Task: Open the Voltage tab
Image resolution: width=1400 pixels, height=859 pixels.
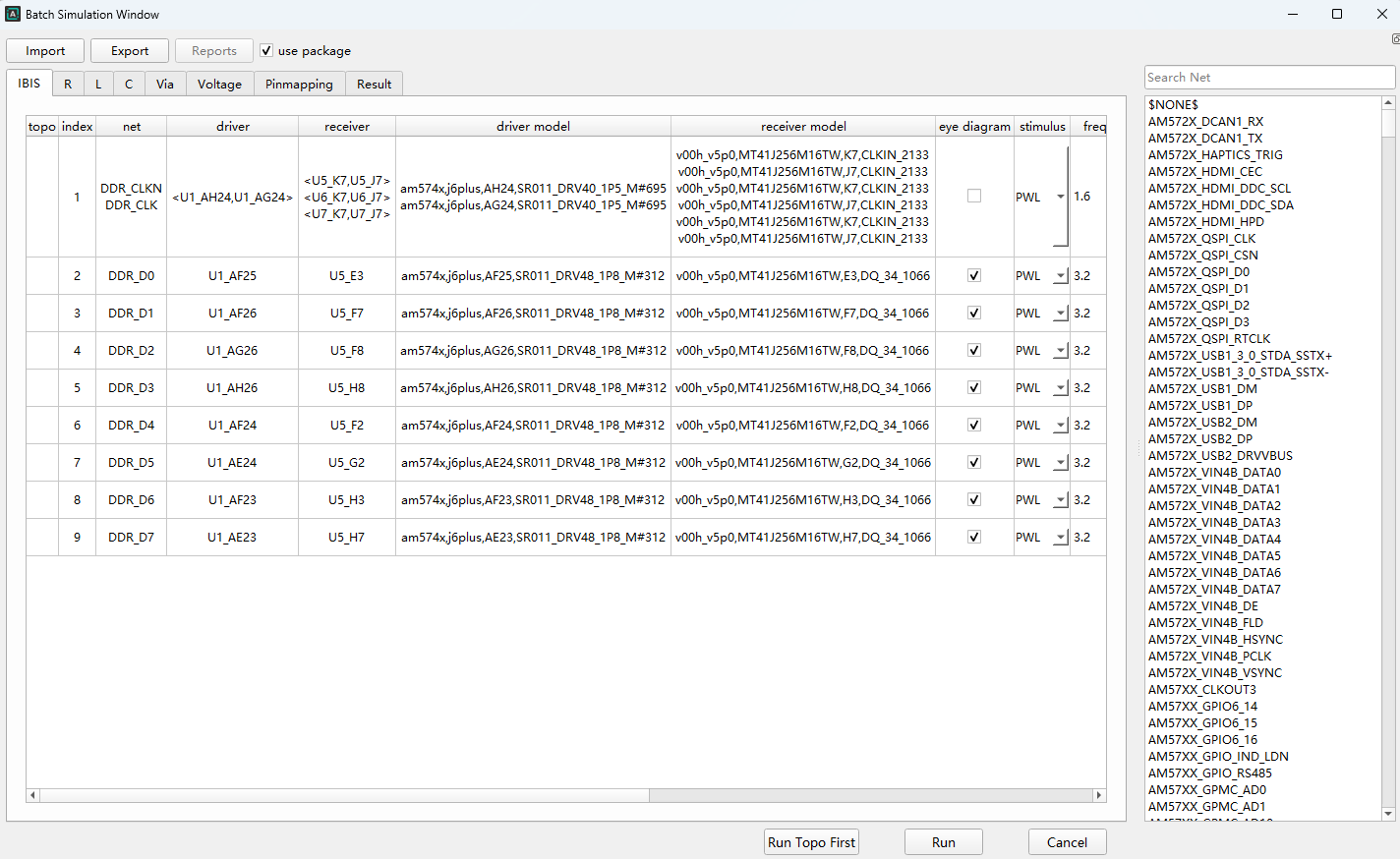Action: [219, 85]
